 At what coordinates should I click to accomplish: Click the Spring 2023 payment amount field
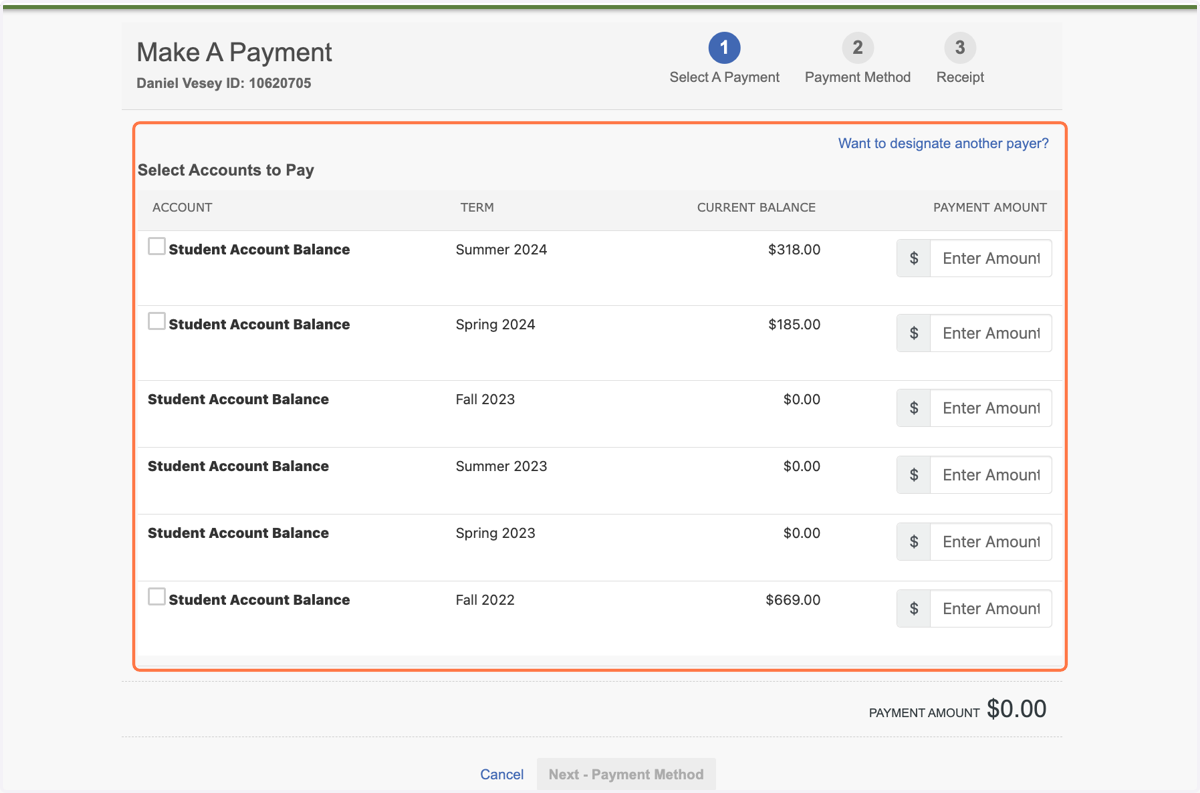(x=991, y=542)
